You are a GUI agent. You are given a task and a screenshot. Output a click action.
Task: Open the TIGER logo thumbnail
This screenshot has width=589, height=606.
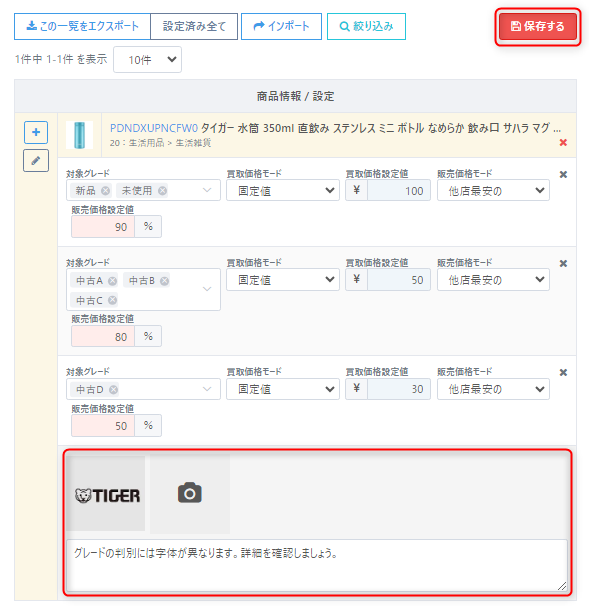point(106,494)
